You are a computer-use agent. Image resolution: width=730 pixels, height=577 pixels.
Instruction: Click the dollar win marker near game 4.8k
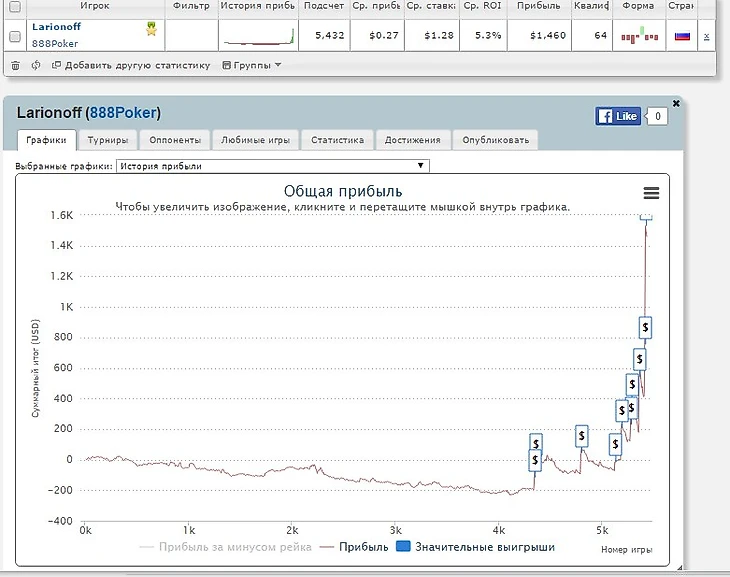[x=581, y=436]
